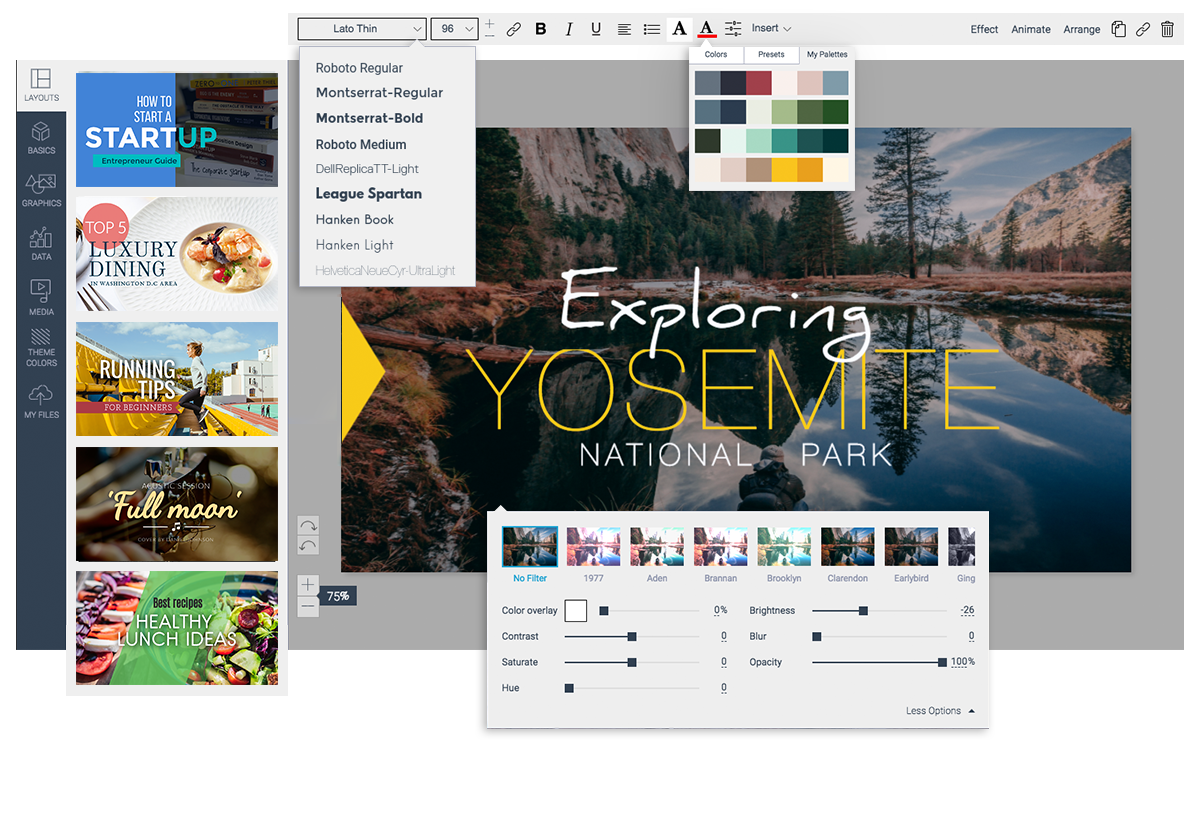Toggle bold text formatting
1200x818 pixels.
(x=541, y=29)
